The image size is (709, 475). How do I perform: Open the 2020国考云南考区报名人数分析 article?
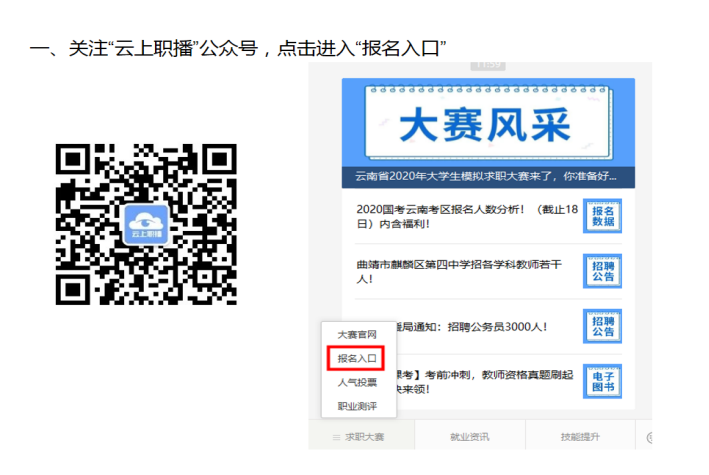467,216
